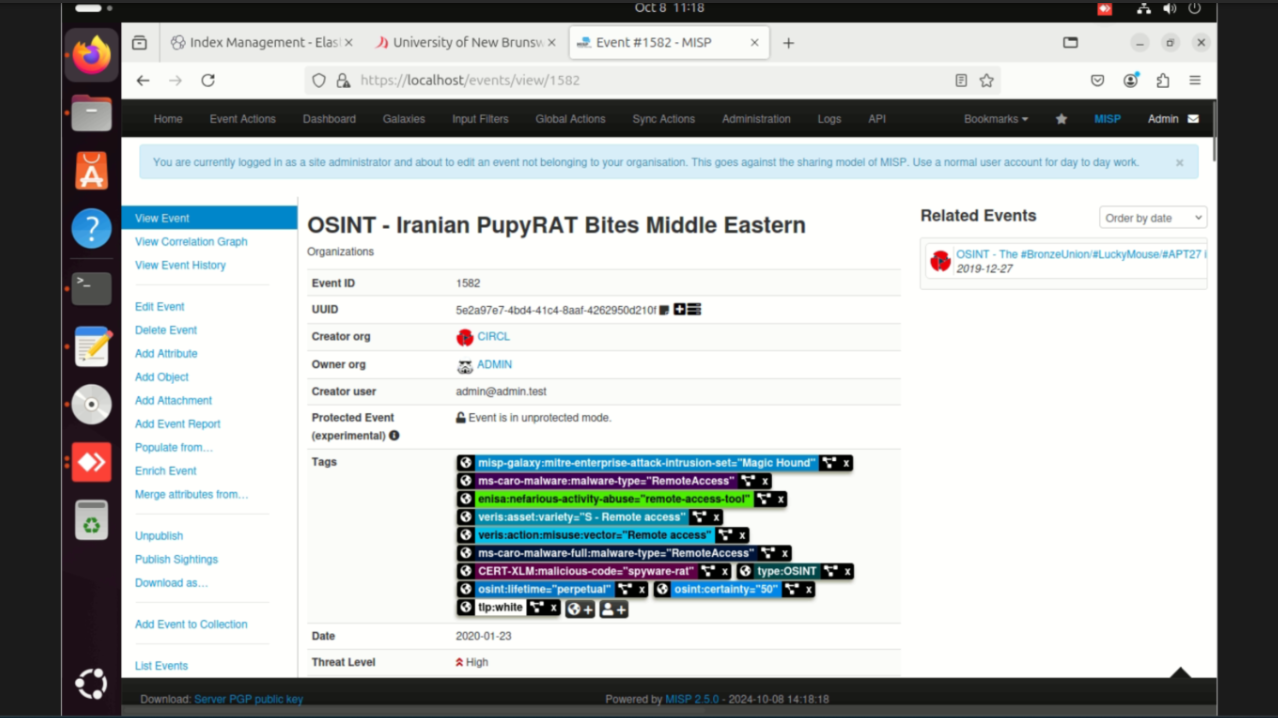Open the Admin envelope messages icon
This screenshot has height=718, width=1278.
[x=1193, y=119]
